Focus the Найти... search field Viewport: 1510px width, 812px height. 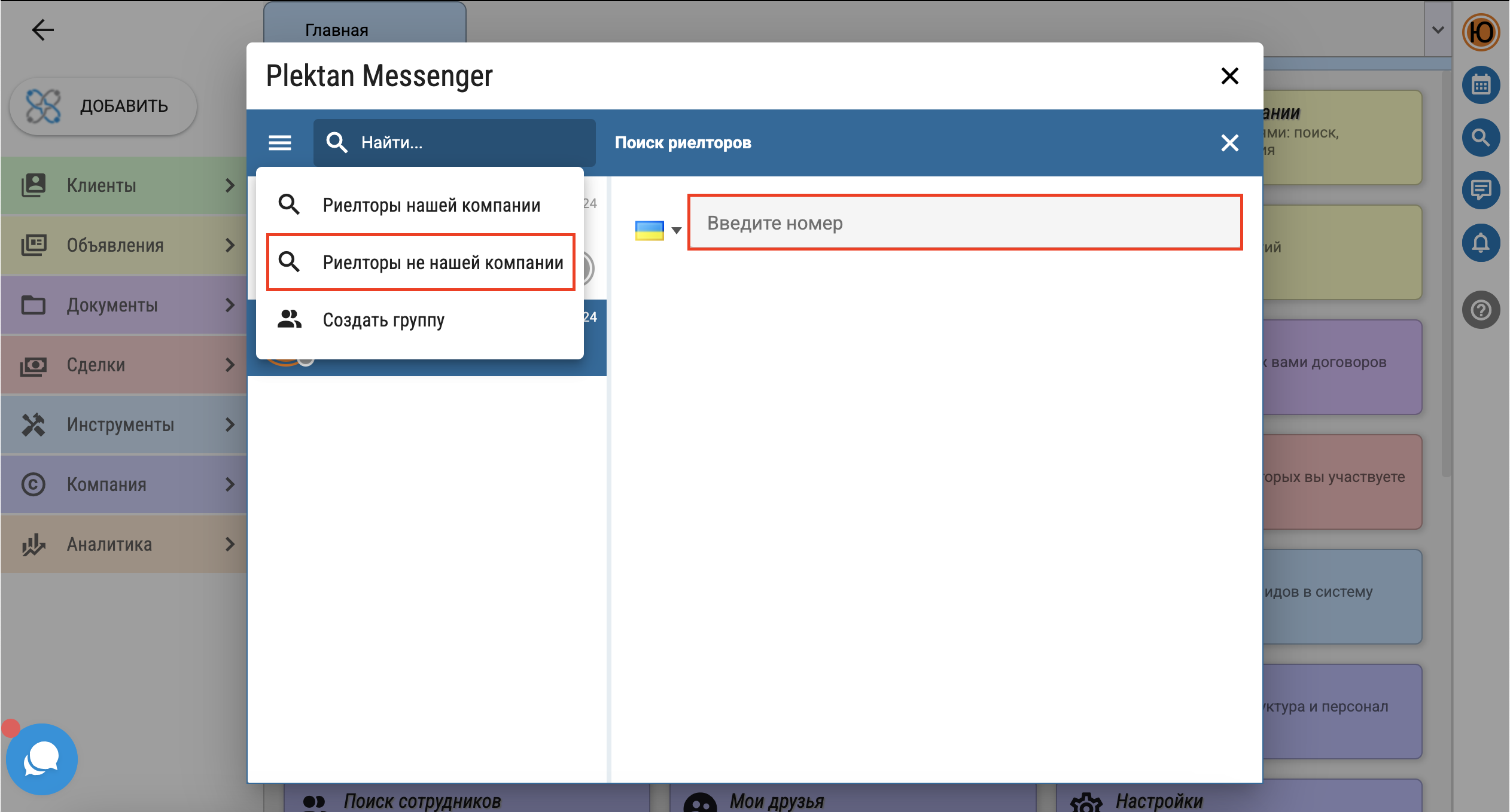point(455,142)
